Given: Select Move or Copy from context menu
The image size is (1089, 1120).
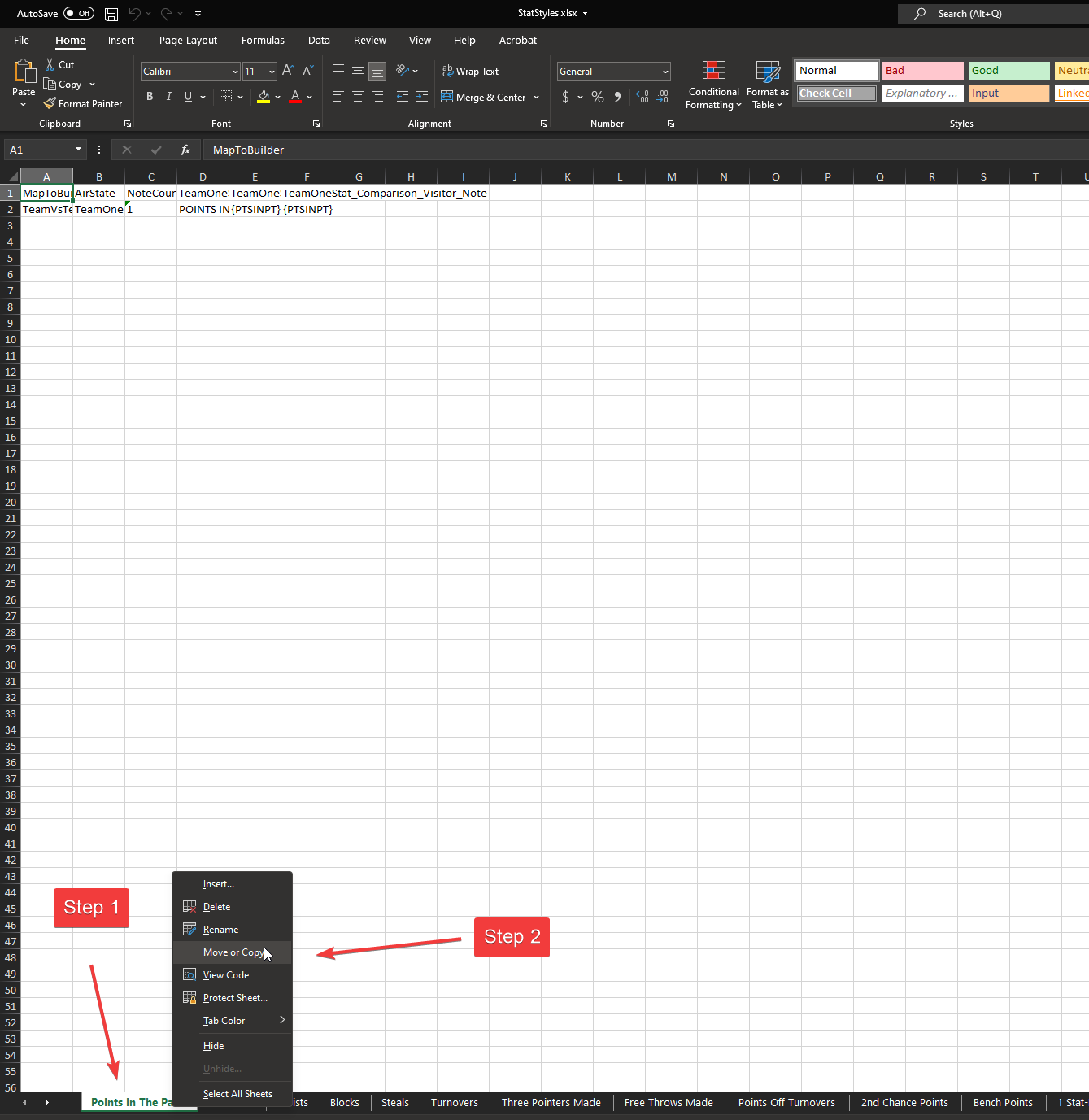Looking at the screenshot, I should click(x=233, y=952).
